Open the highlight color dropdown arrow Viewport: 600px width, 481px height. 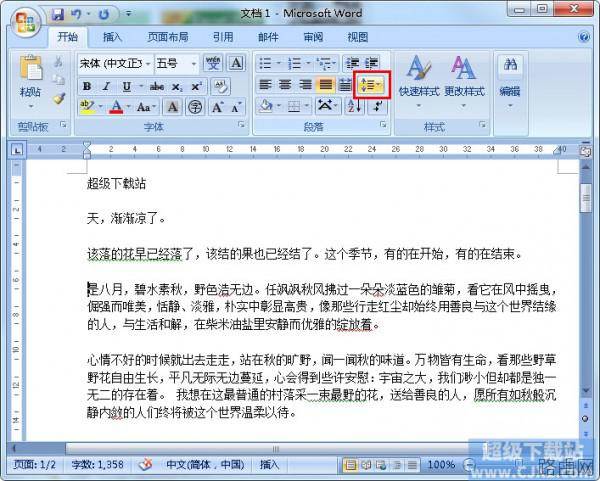tap(101, 107)
